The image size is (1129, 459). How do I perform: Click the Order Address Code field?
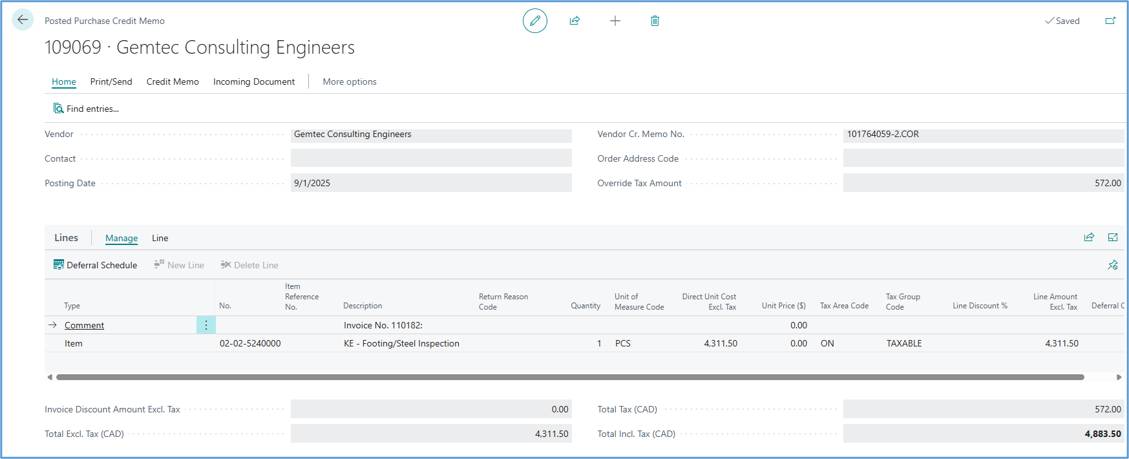tap(983, 159)
